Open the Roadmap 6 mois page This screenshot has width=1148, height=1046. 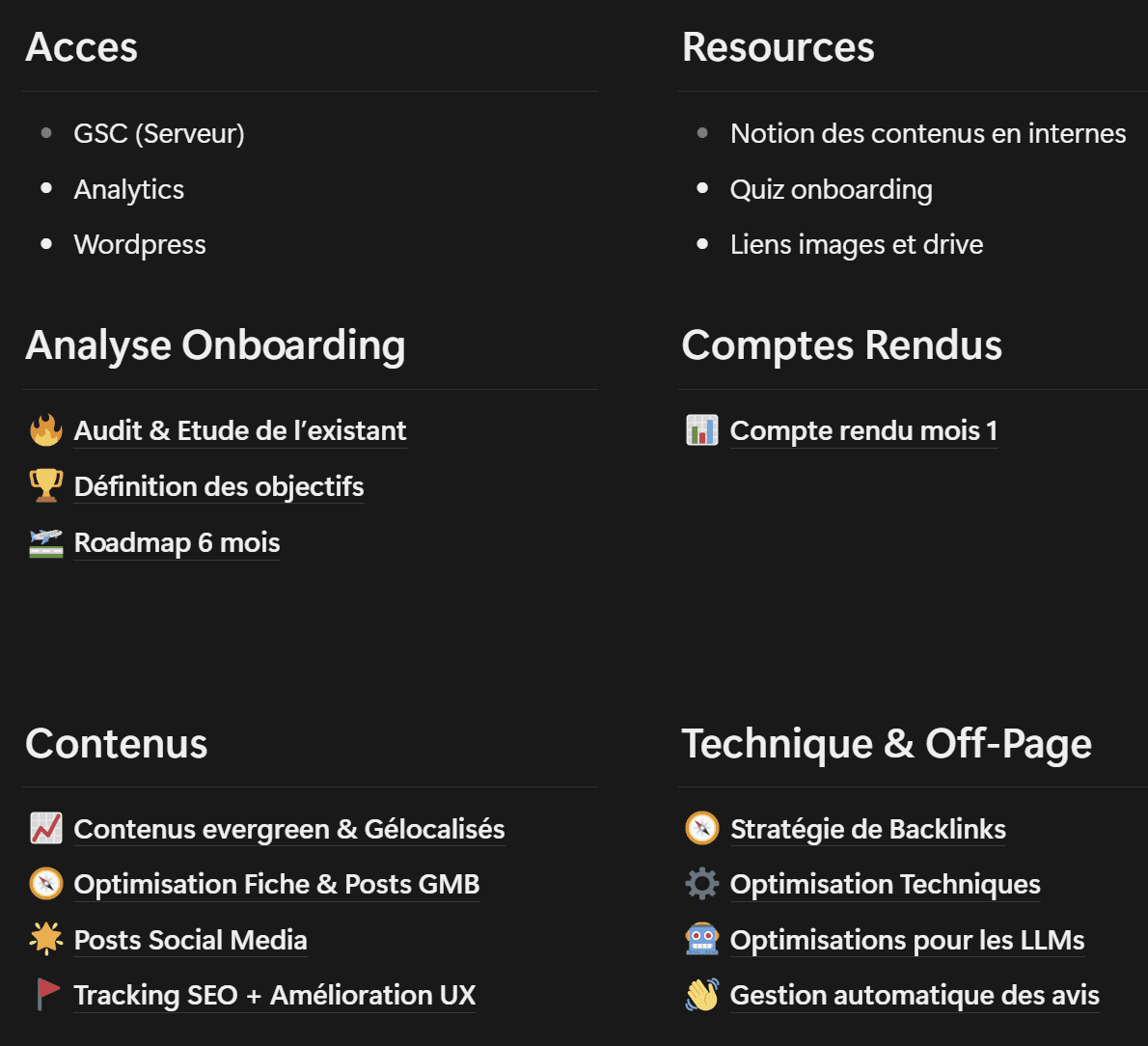(177, 542)
